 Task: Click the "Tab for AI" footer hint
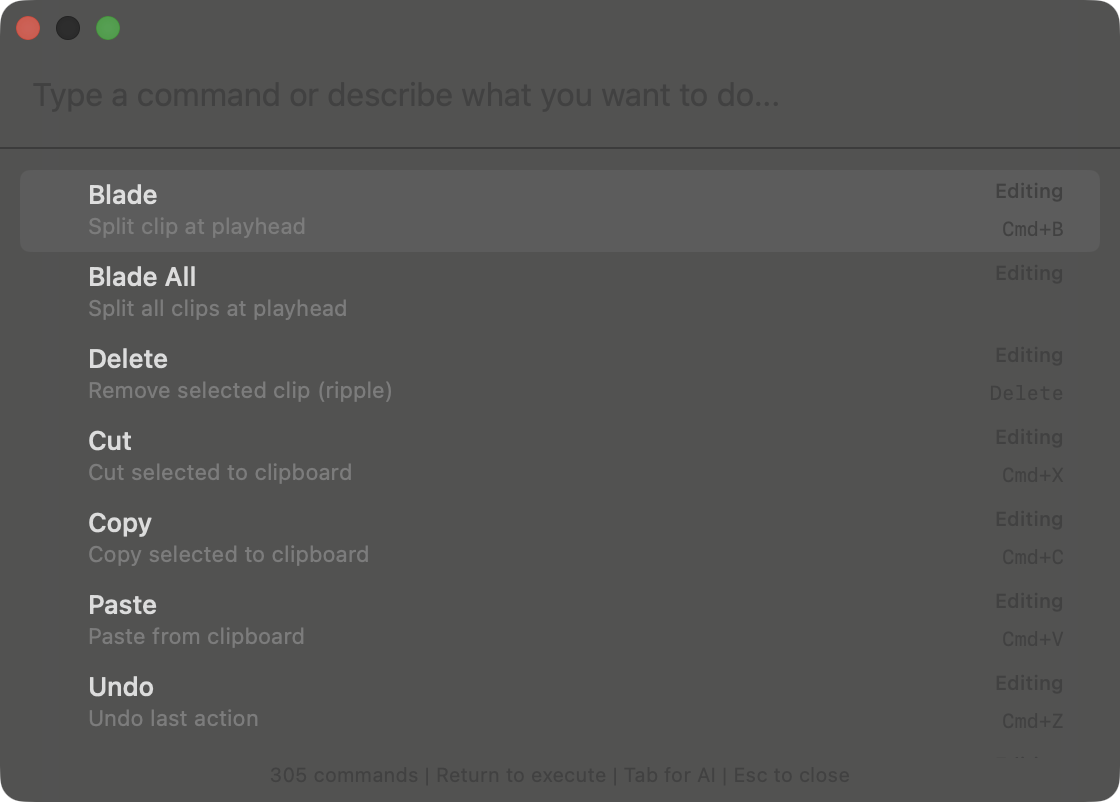coord(669,775)
